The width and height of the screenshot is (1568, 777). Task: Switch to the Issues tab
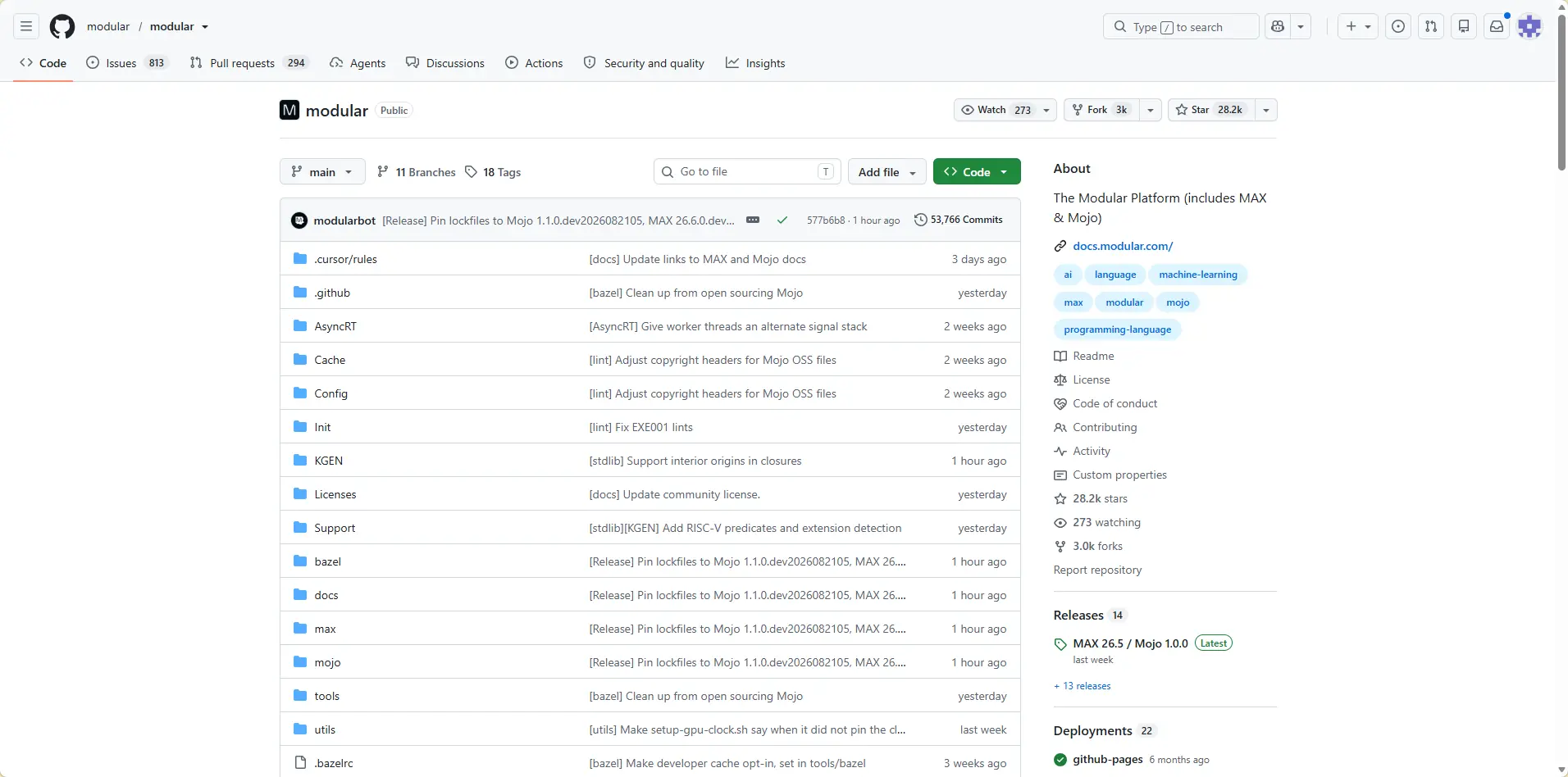click(127, 63)
